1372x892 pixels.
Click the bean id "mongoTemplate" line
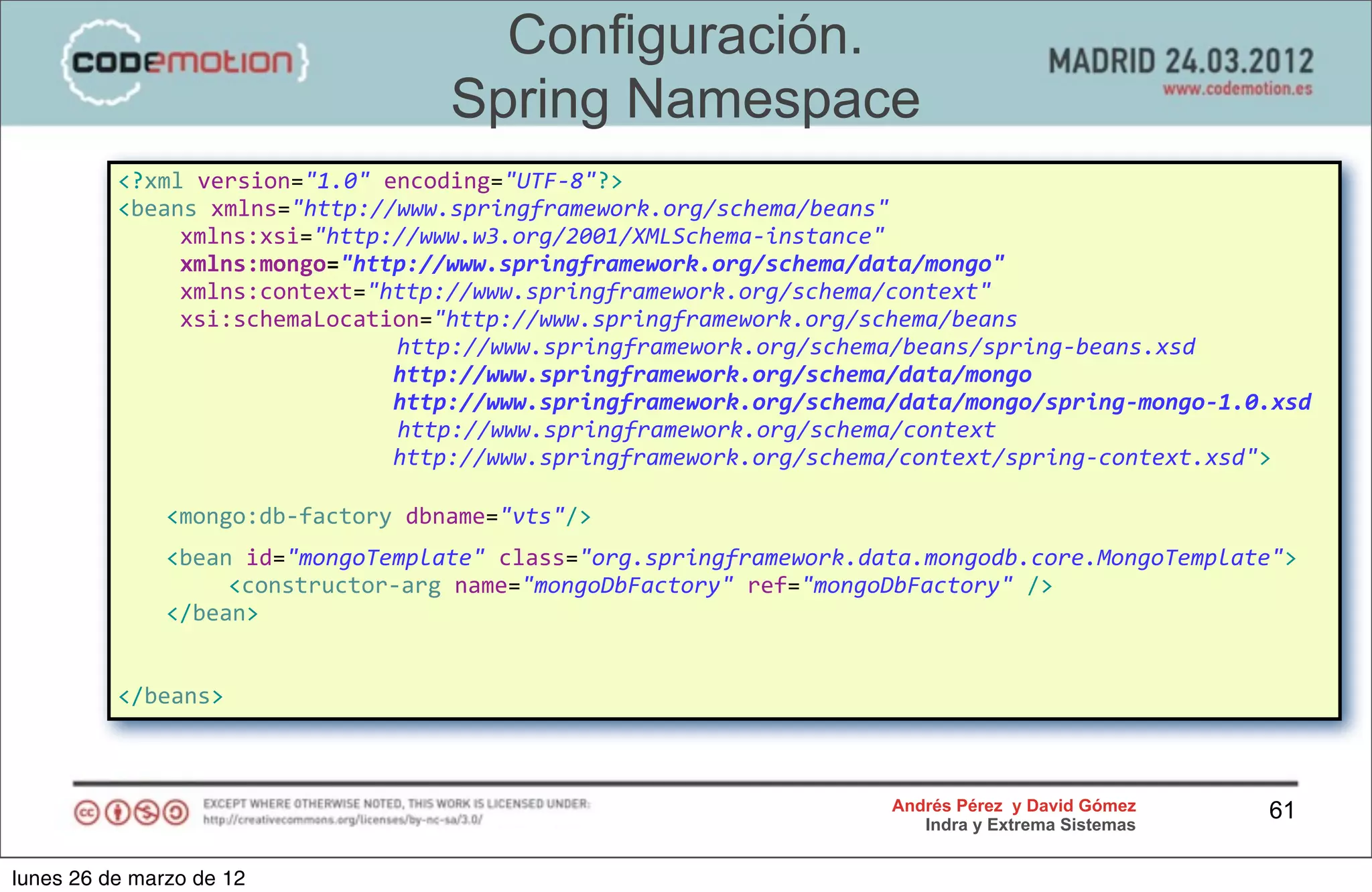pyautogui.click(x=732, y=558)
